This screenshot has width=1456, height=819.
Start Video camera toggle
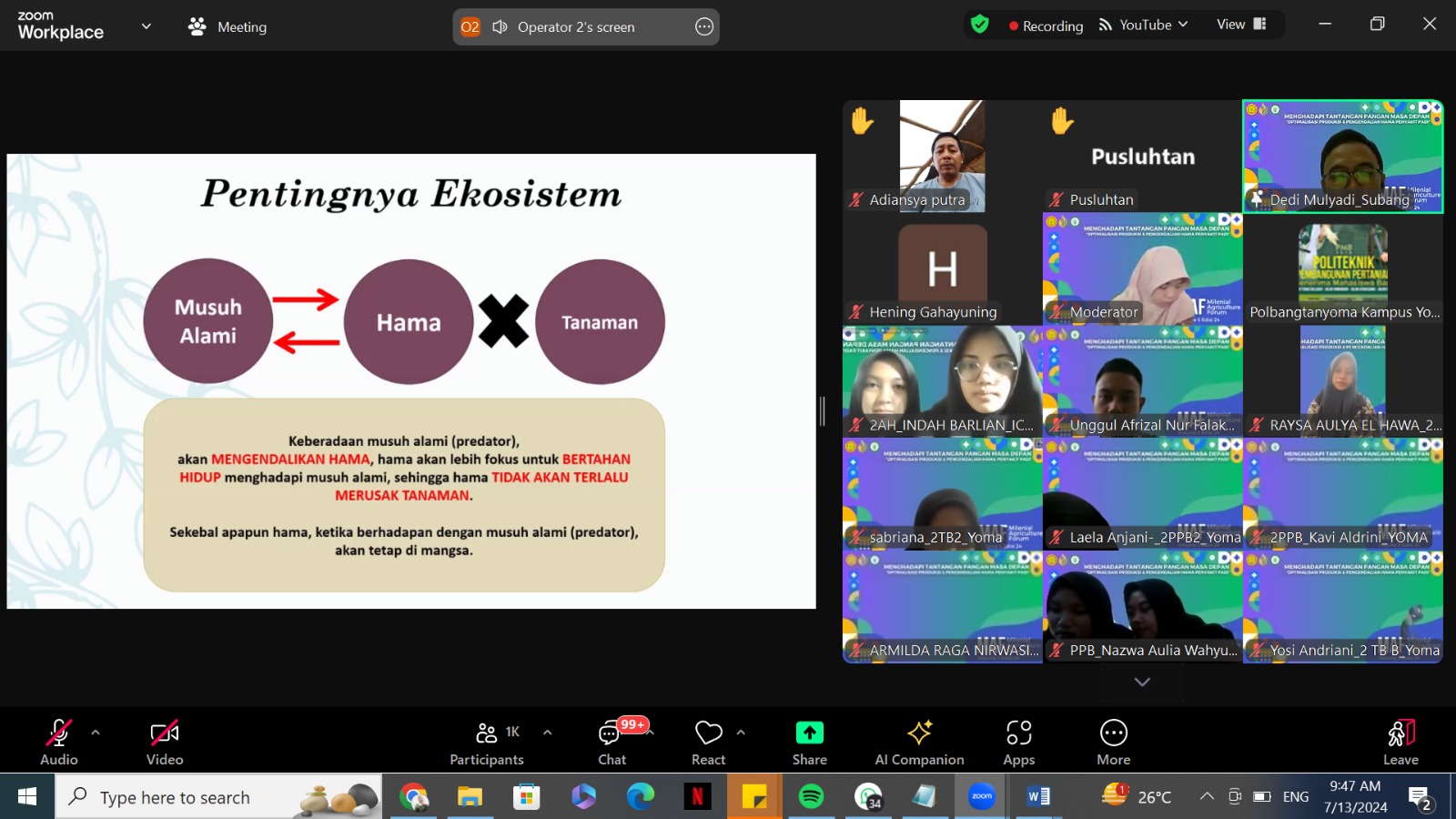coord(165,733)
